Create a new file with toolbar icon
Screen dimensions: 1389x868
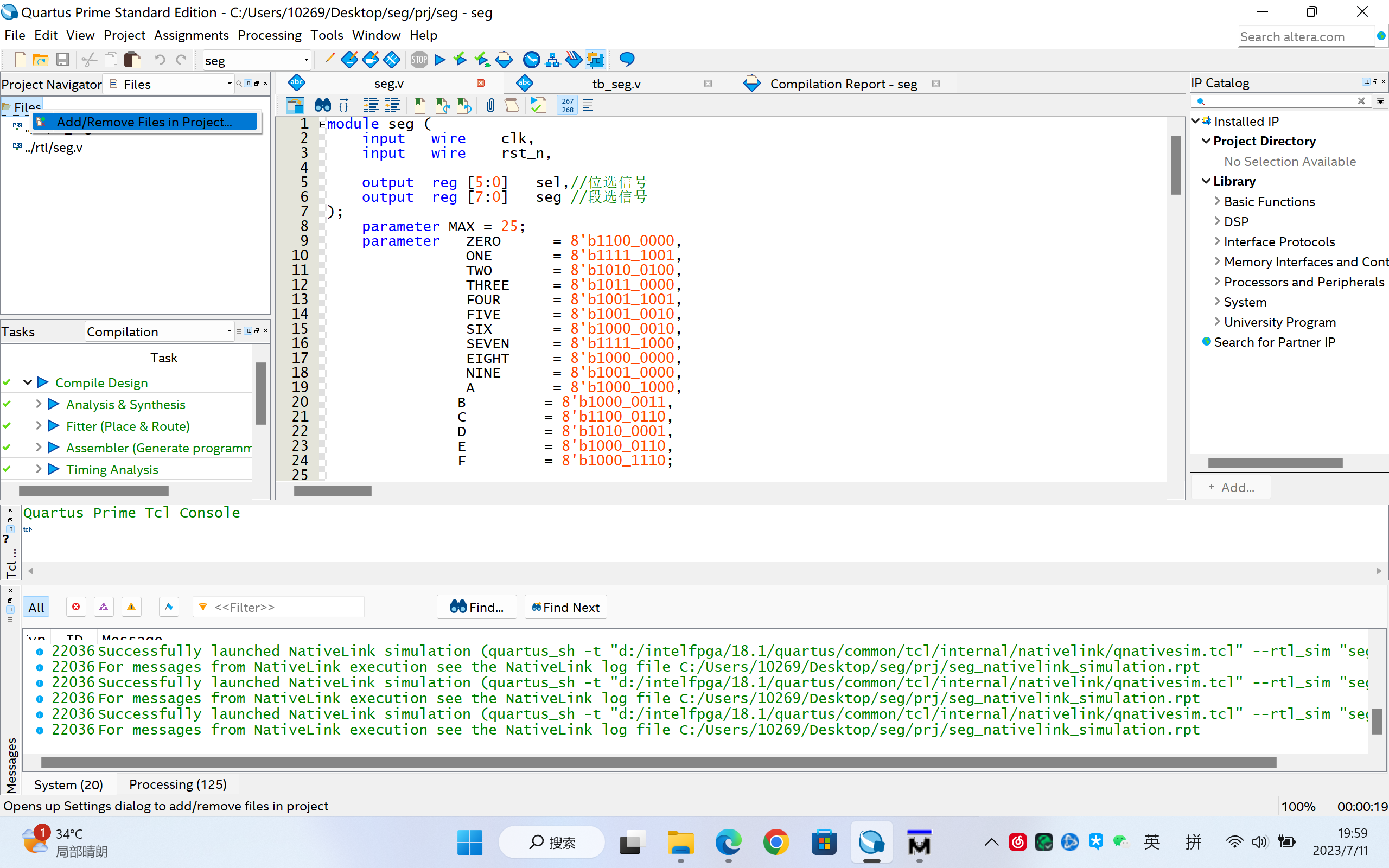point(20,60)
